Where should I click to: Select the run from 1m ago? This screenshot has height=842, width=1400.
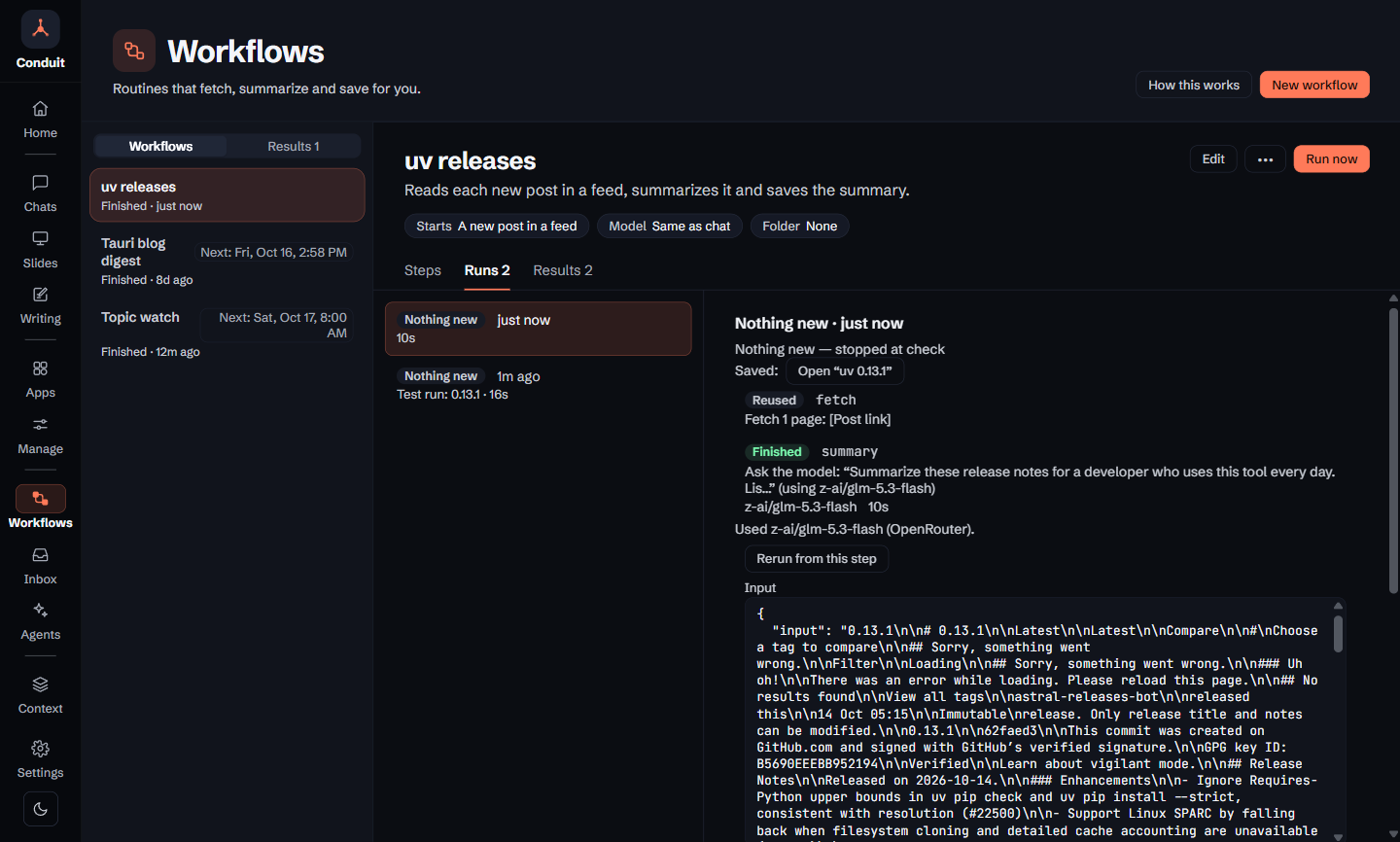coord(539,385)
